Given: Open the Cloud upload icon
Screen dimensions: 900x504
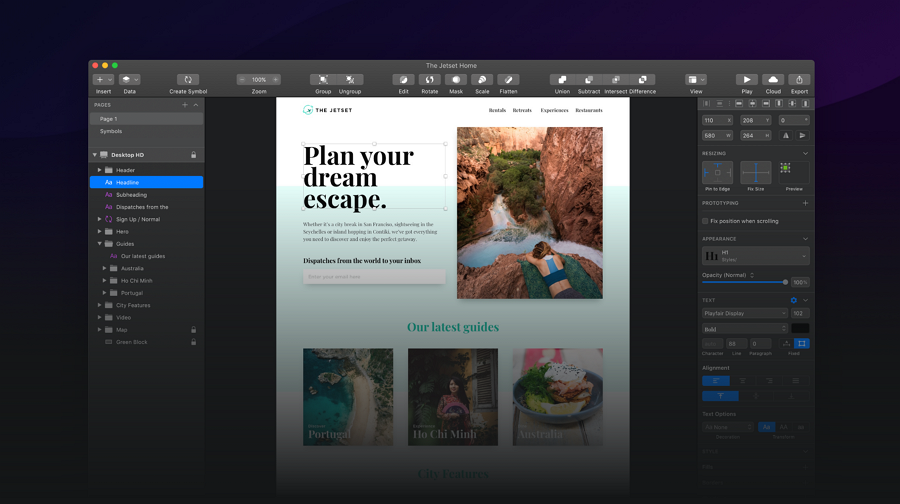Looking at the screenshot, I should (x=773, y=80).
